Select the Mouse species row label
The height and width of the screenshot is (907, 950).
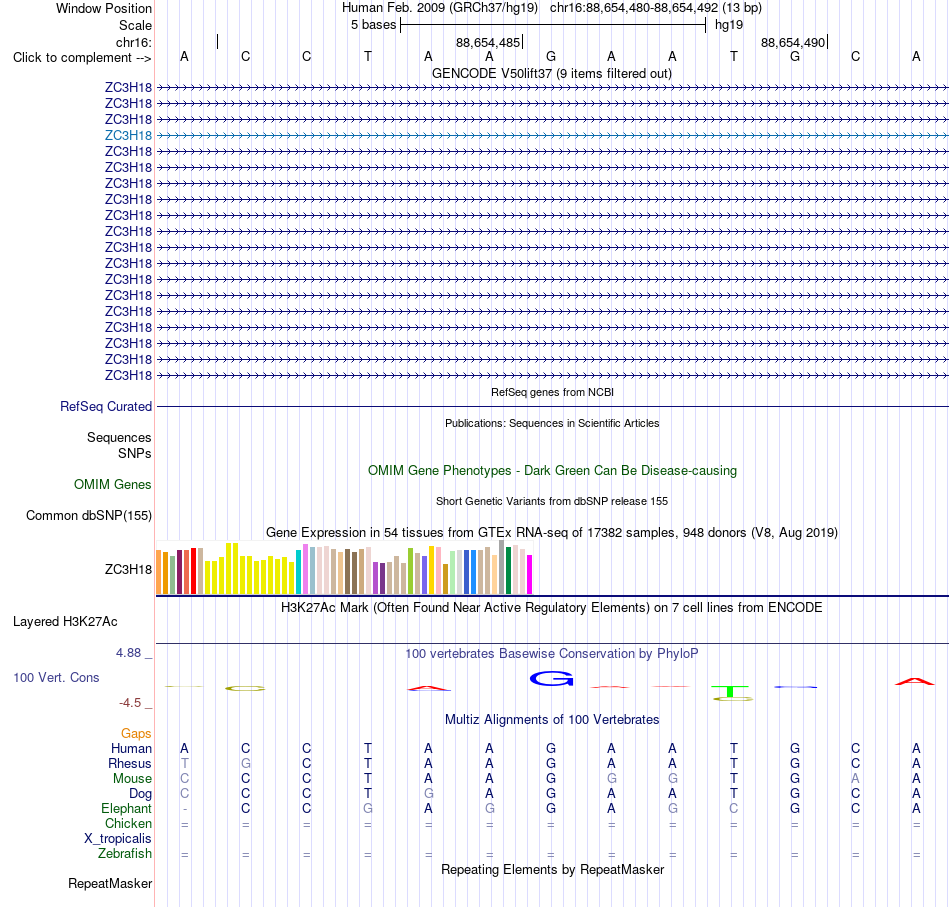(x=132, y=779)
